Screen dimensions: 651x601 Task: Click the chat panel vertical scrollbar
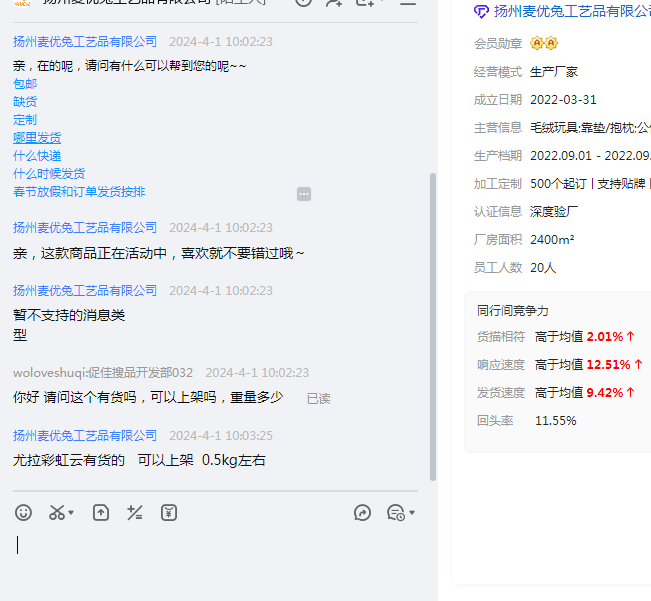point(432,320)
